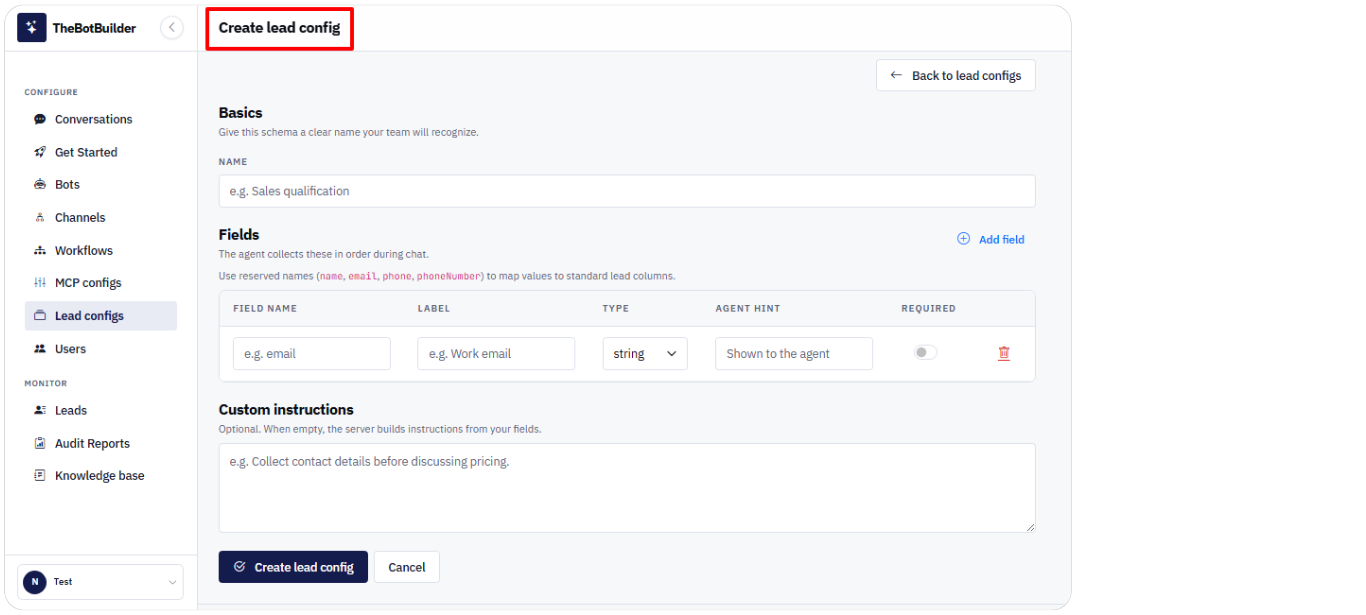Select the Lead configs sidebar item

pos(101,316)
